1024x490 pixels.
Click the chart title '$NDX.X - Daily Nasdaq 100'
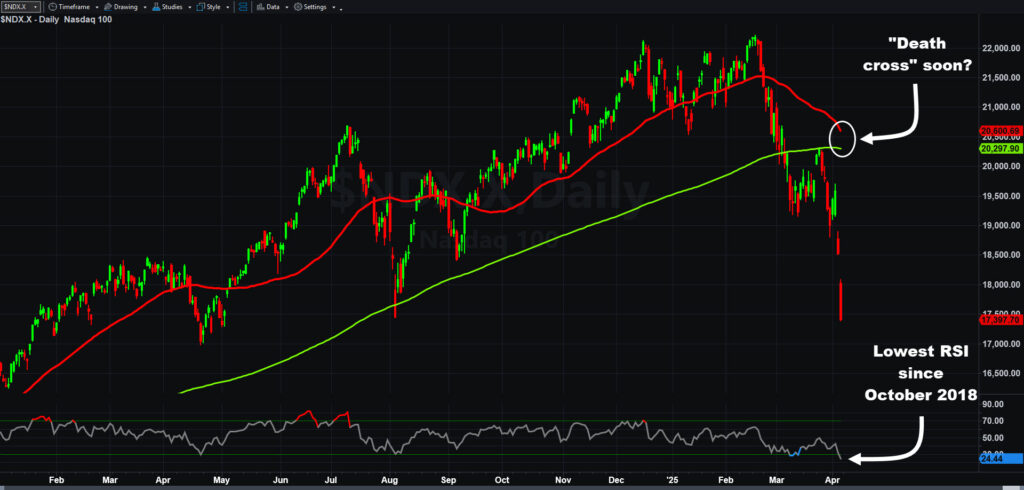[56, 20]
